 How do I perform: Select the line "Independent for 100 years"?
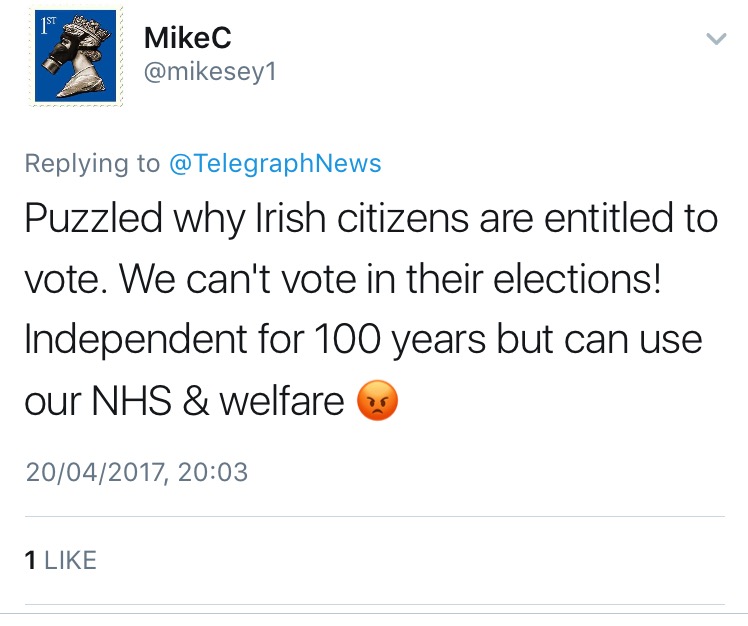click(363, 340)
